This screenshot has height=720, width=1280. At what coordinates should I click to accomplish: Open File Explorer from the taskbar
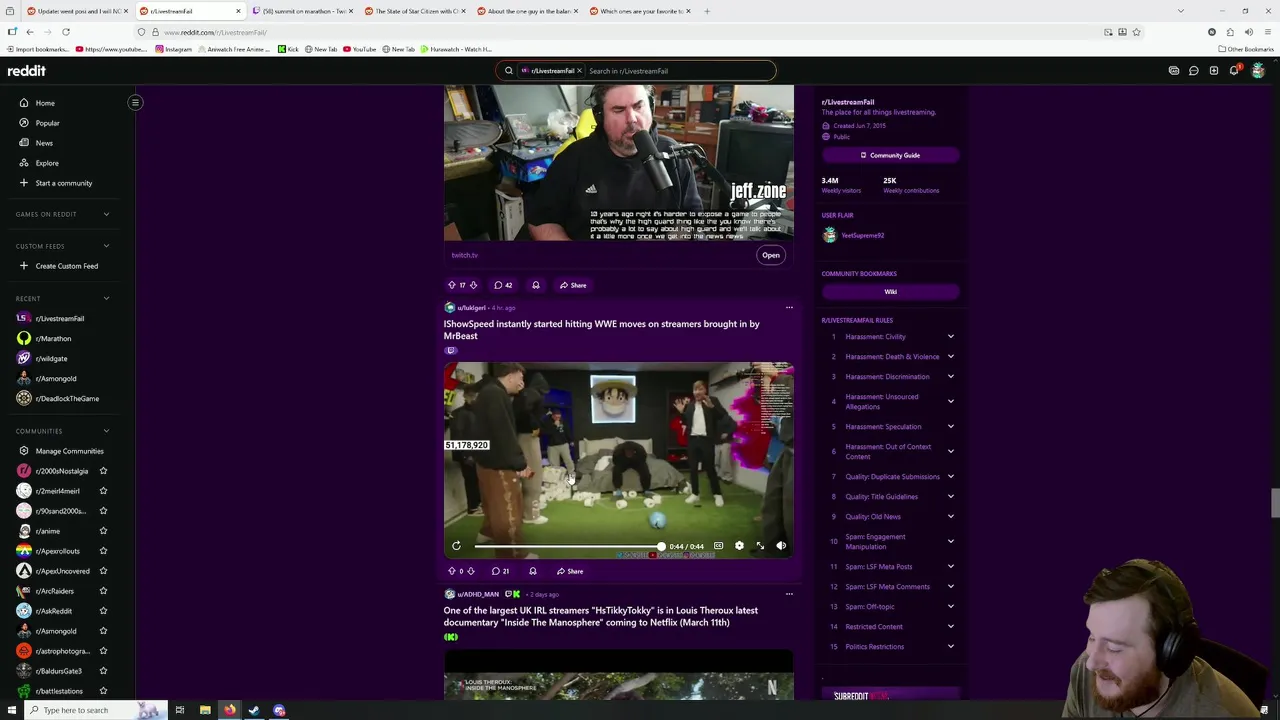pyautogui.click(x=205, y=710)
